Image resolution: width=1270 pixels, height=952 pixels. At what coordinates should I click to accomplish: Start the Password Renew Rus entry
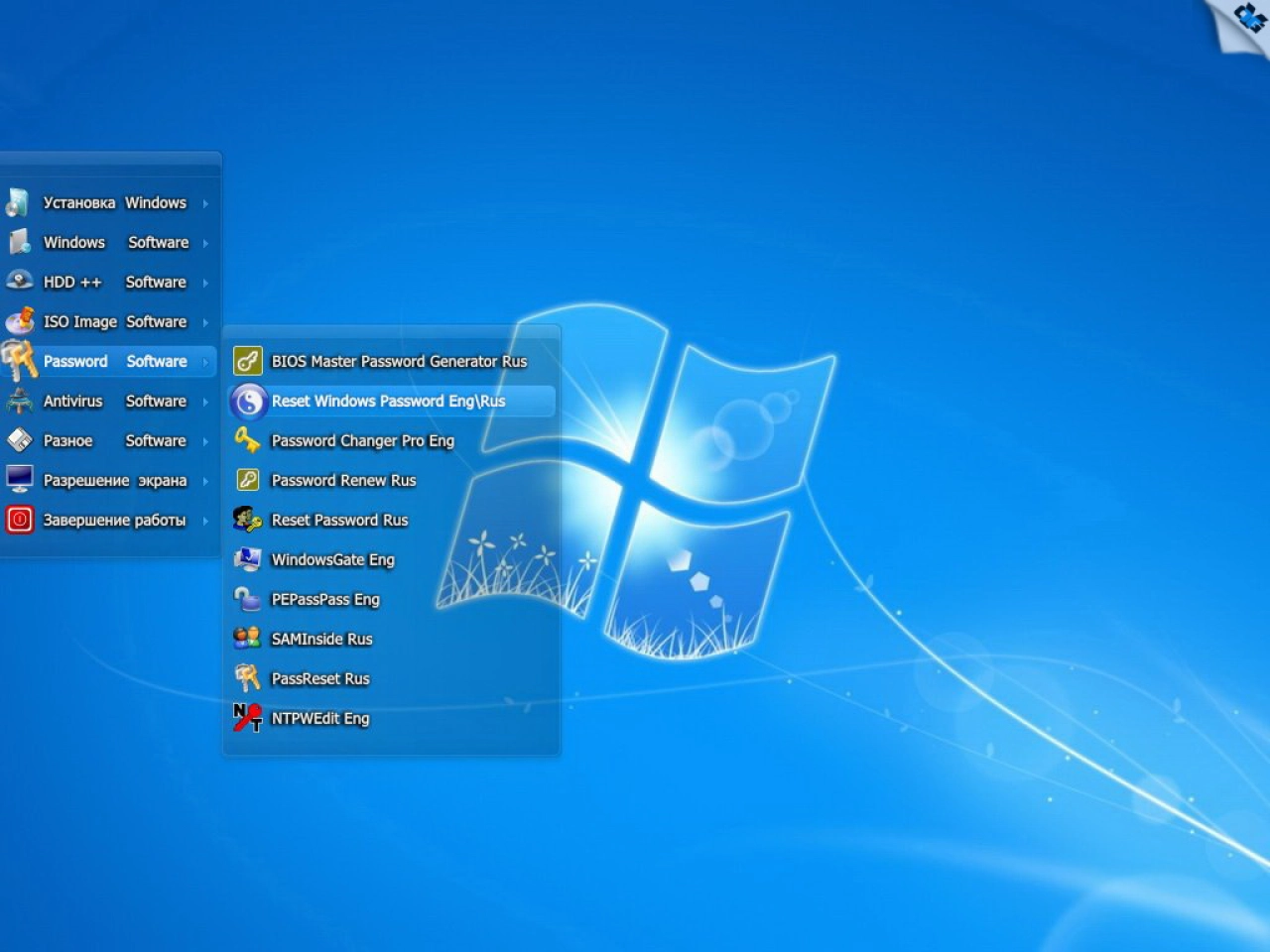pos(392,480)
